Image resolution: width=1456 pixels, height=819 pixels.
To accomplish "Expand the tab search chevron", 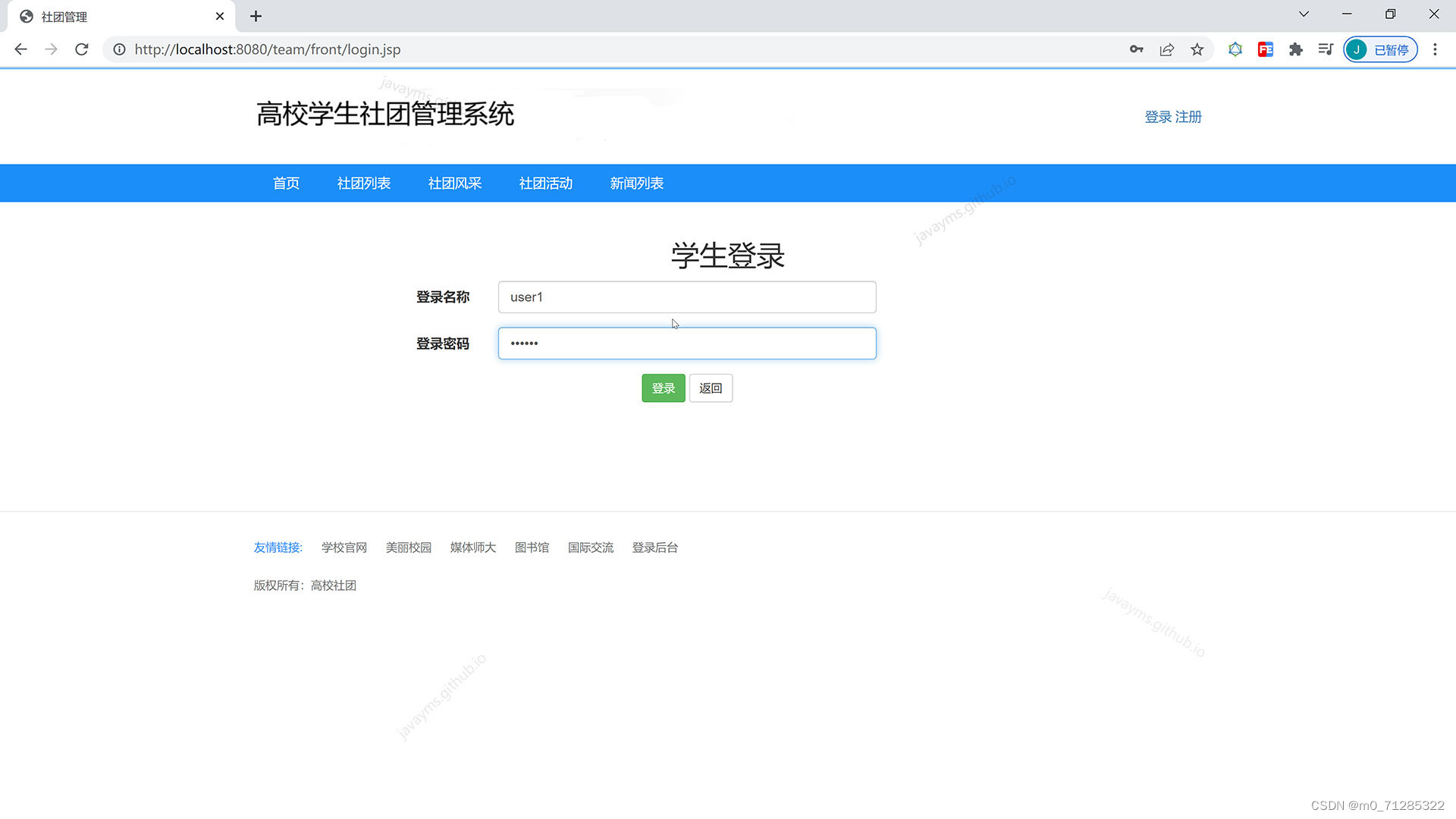I will 1304,14.
